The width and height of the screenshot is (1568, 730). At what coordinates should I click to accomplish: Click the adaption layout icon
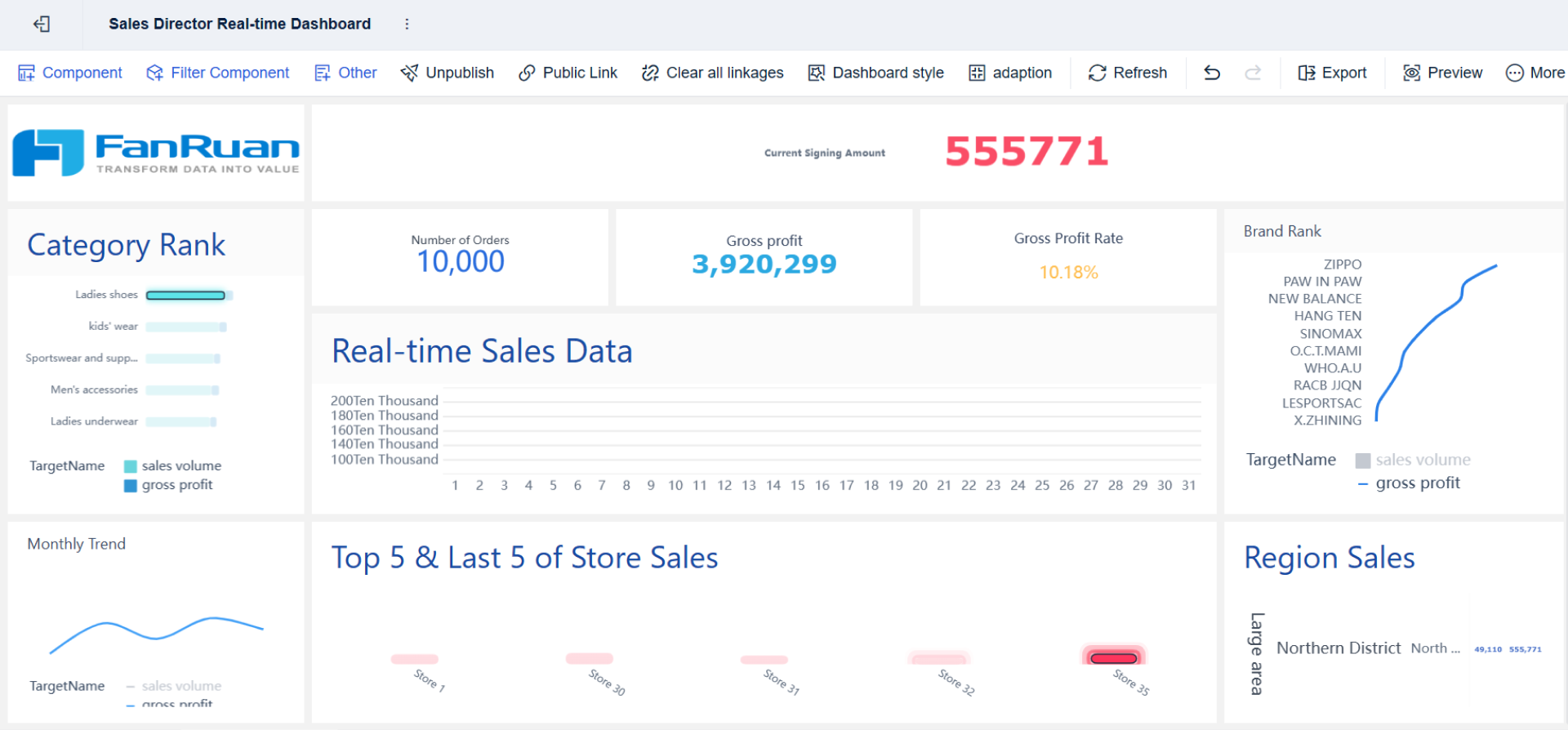pos(977,73)
